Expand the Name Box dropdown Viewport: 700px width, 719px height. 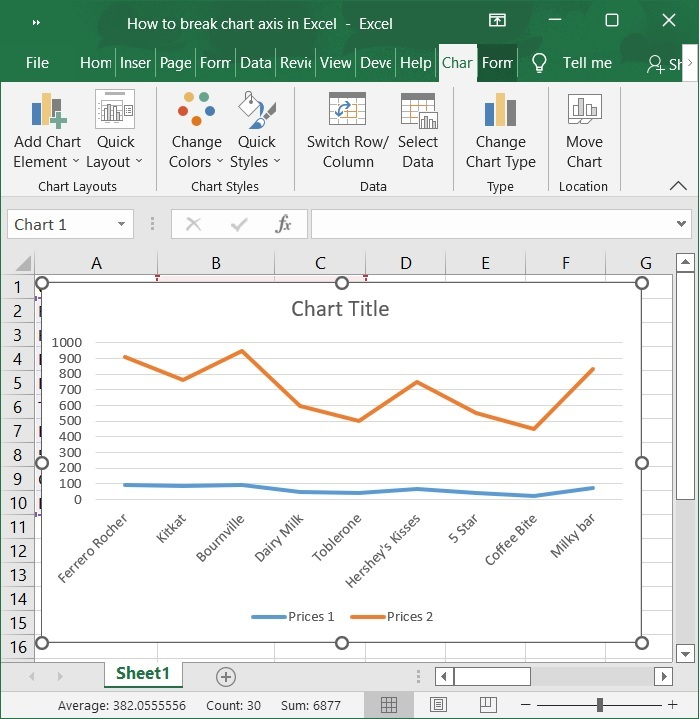coord(121,225)
